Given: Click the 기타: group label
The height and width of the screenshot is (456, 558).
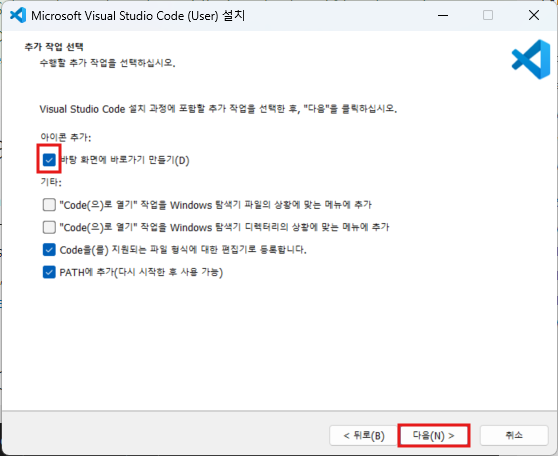Looking at the screenshot, I should point(51,182).
